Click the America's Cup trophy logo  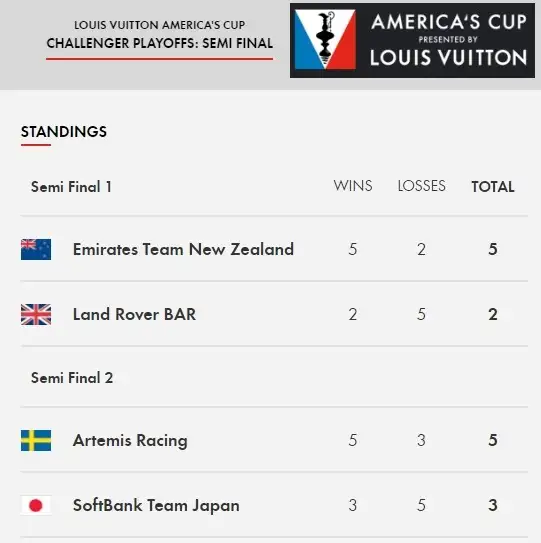pyautogui.click(x=325, y=39)
